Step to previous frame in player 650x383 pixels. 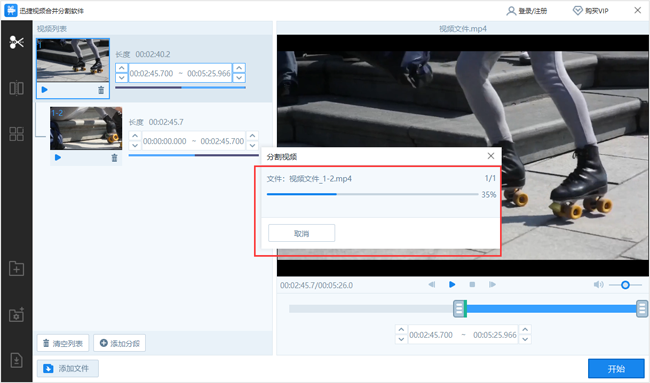pyautogui.click(x=432, y=284)
